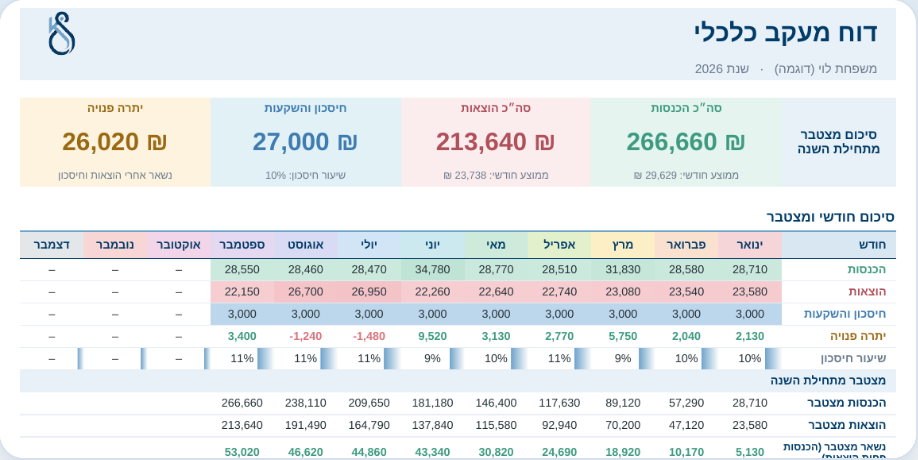Click cumulative remainder cell 53,020

242,452
